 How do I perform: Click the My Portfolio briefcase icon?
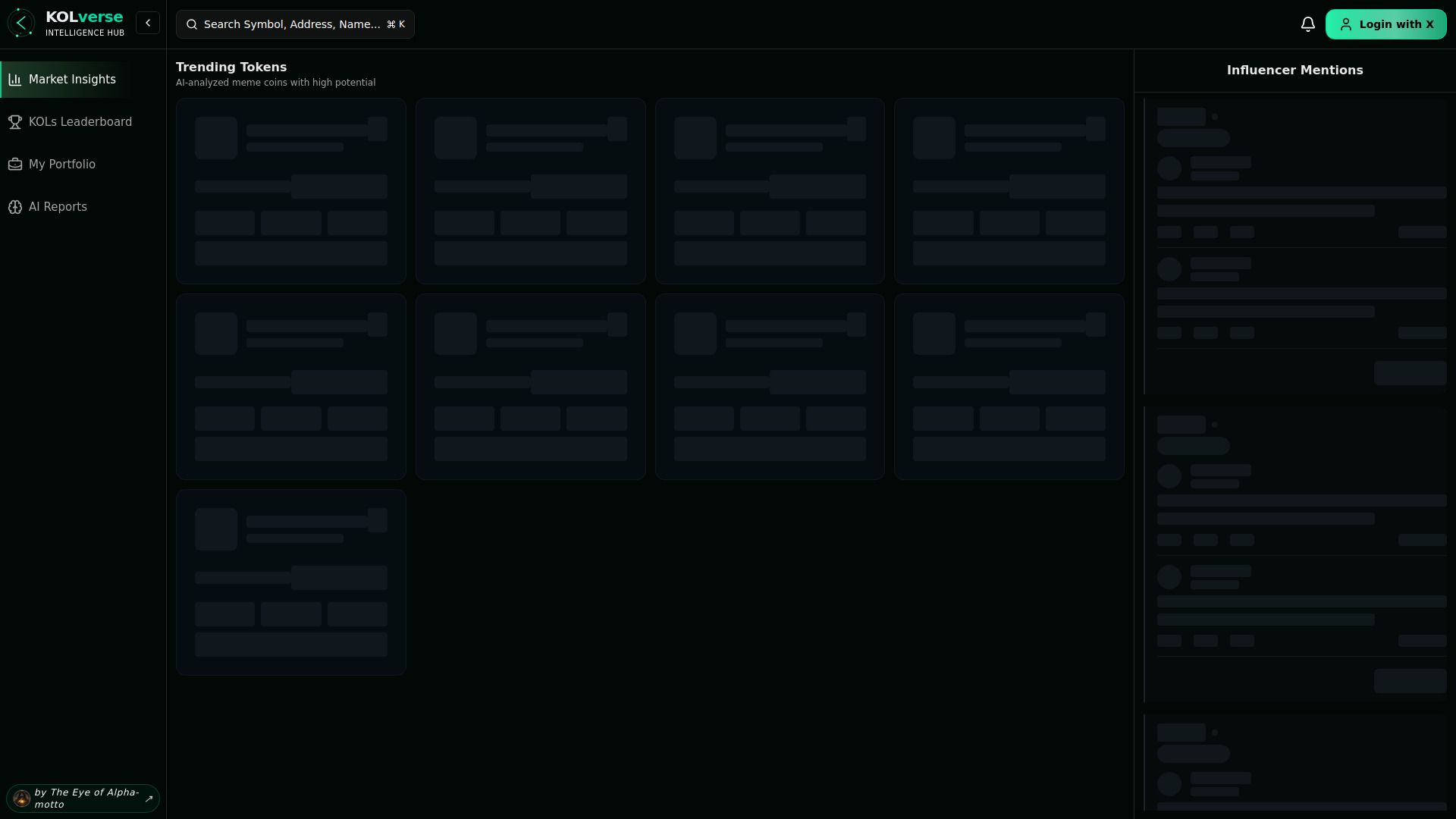pos(16,165)
